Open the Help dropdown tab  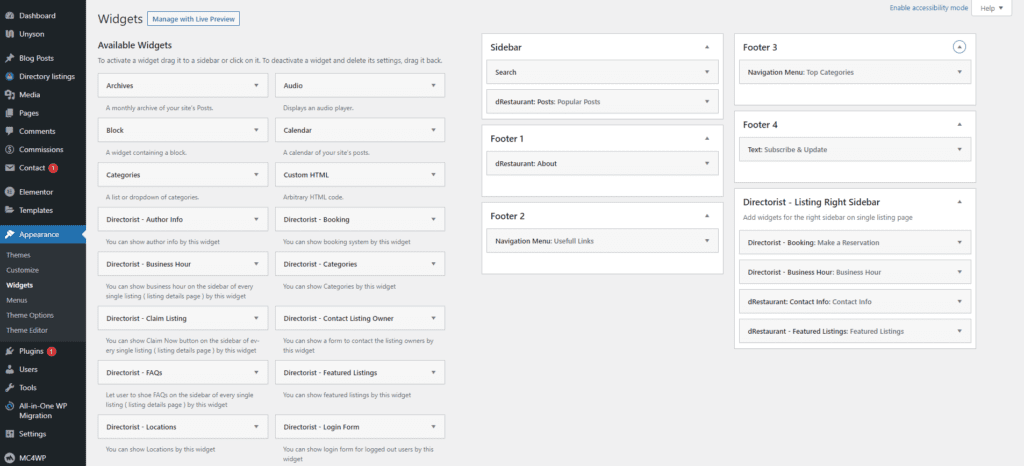(x=993, y=8)
